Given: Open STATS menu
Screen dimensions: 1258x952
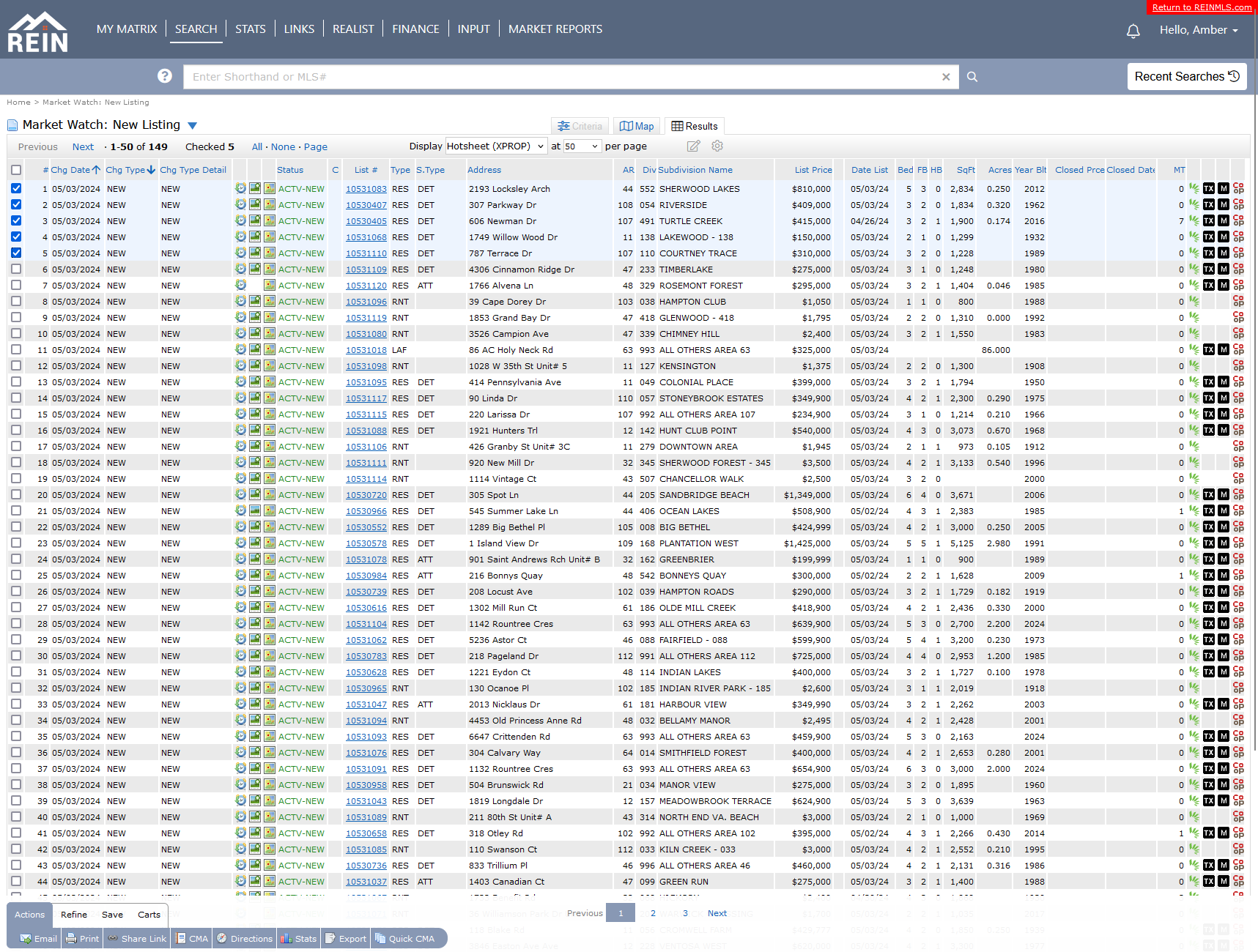Looking at the screenshot, I should [x=251, y=29].
